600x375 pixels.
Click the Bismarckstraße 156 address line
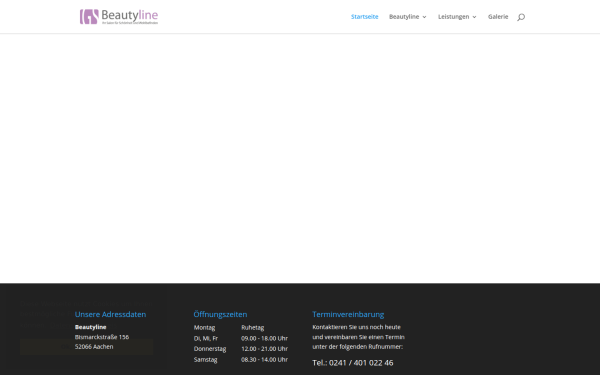coord(102,337)
